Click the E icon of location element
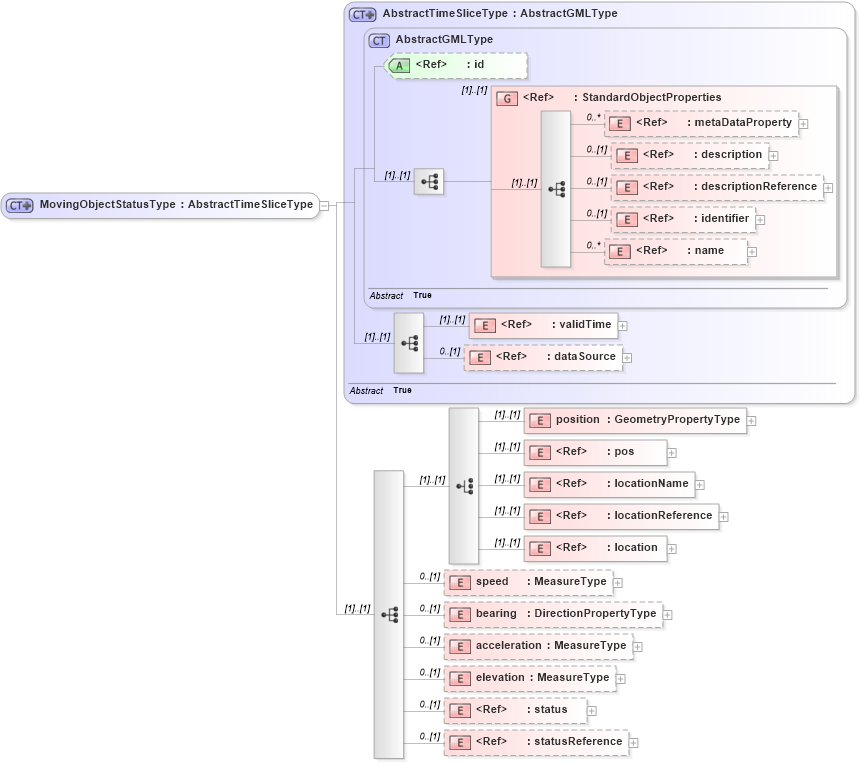The image size is (859, 763). click(540, 549)
